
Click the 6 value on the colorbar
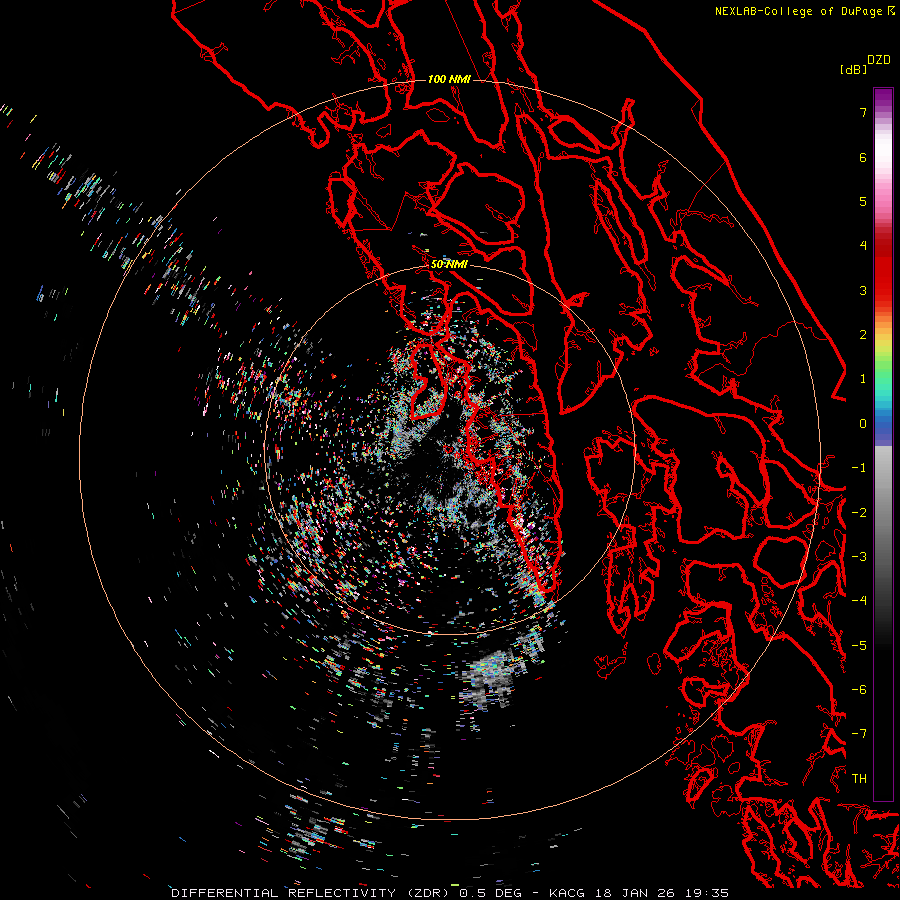tap(863, 157)
